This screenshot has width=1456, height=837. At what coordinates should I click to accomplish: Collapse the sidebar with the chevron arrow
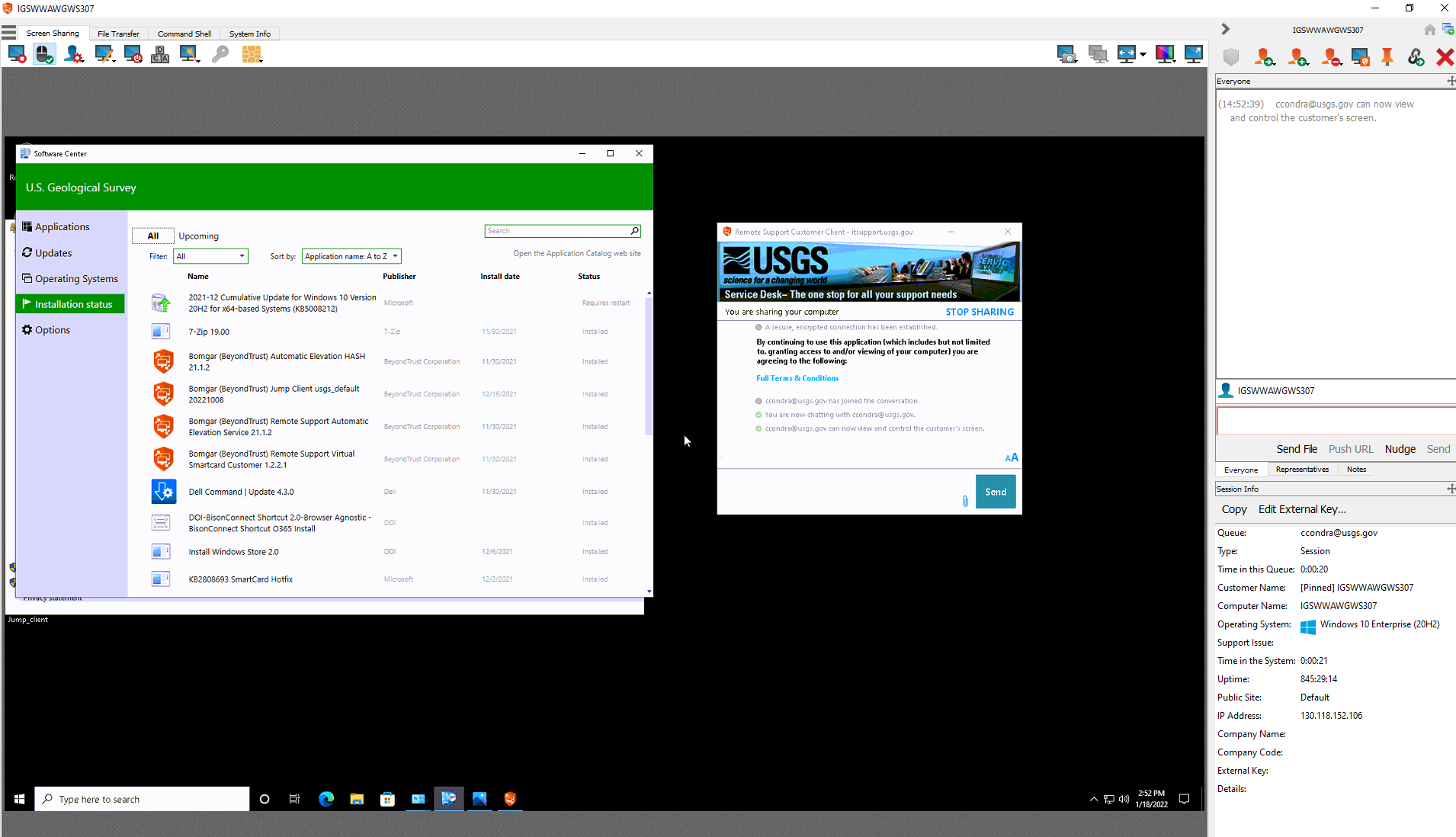pos(1225,29)
